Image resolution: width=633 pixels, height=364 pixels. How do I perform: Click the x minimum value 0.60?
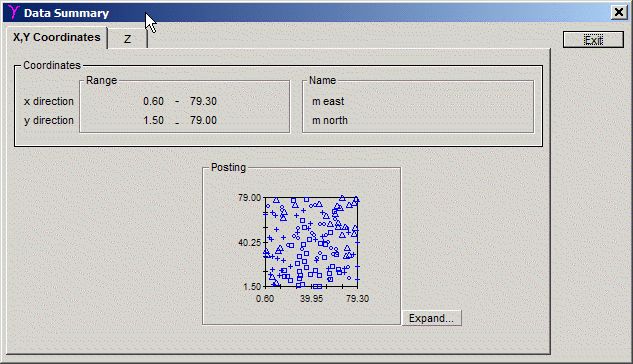[153, 101]
